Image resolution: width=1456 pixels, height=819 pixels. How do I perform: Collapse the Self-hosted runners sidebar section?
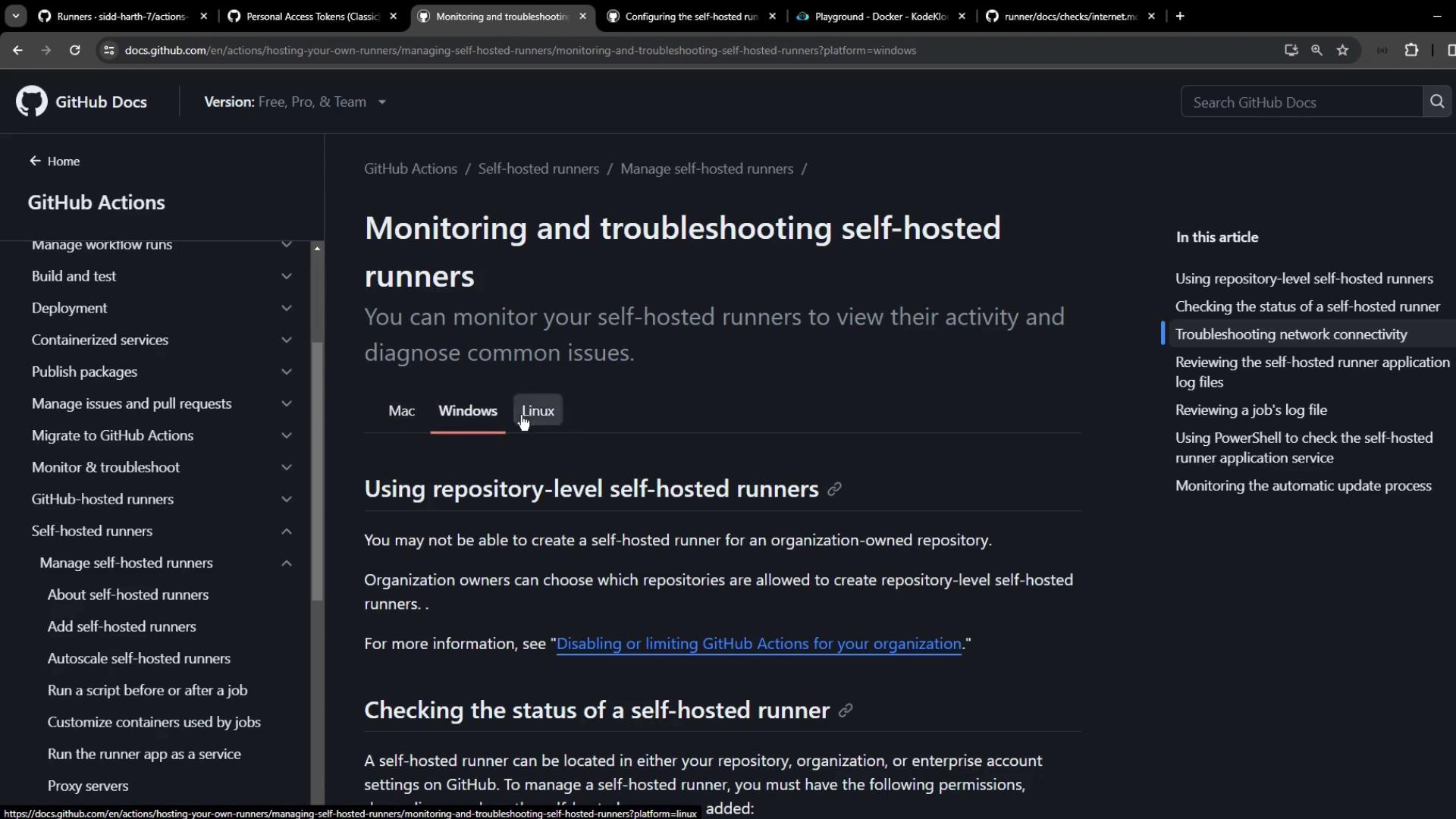(287, 531)
